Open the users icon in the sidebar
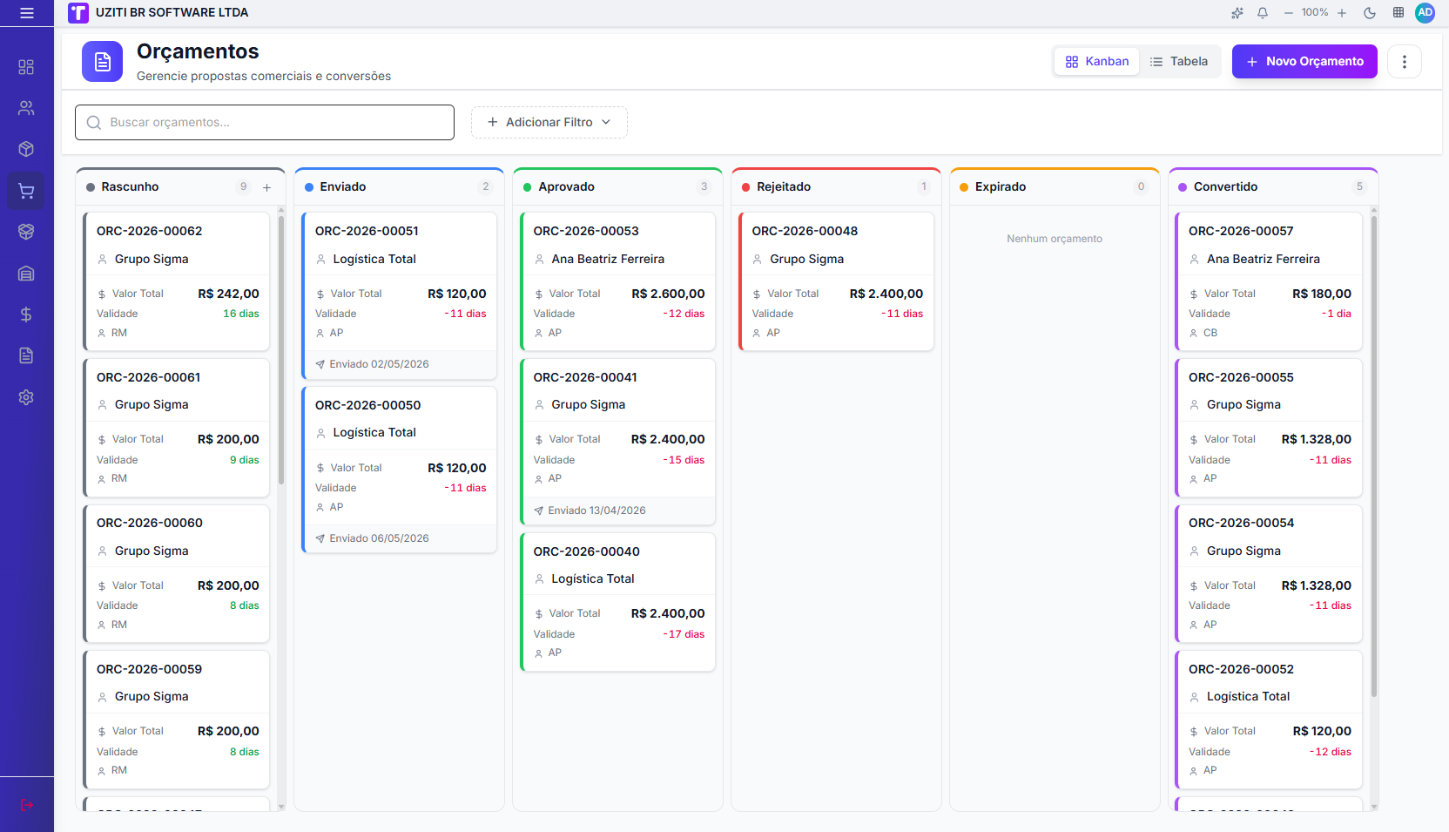This screenshot has width=1449, height=832. coord(26,108)
